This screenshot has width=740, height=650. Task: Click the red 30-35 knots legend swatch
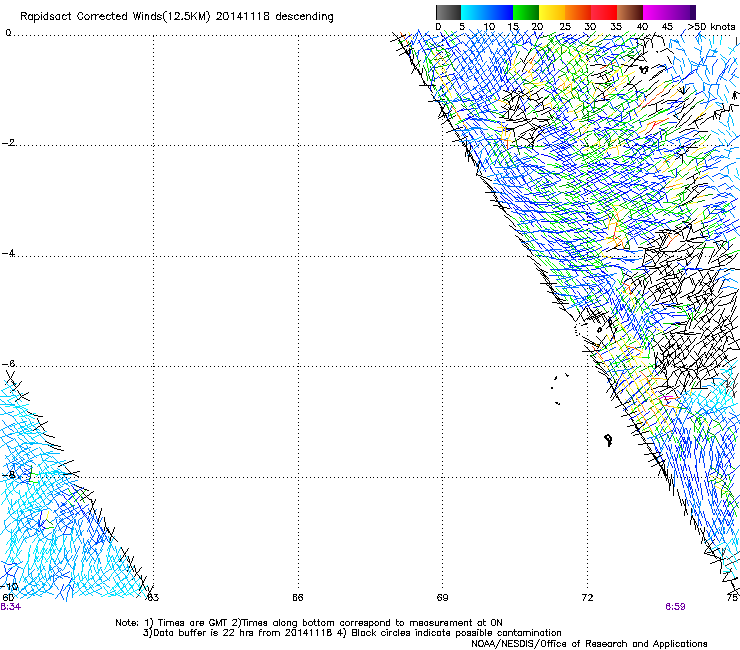(604, 12)
